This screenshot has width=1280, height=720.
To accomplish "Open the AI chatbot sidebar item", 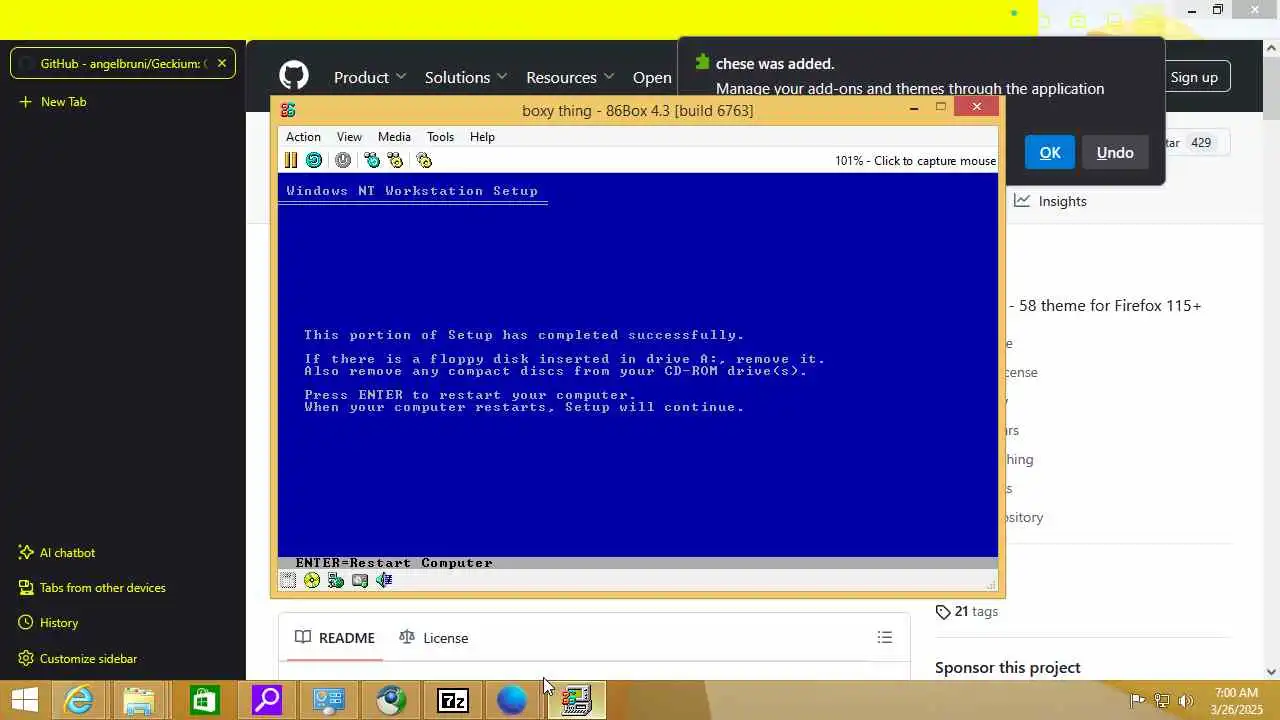I will pos(57,552).
